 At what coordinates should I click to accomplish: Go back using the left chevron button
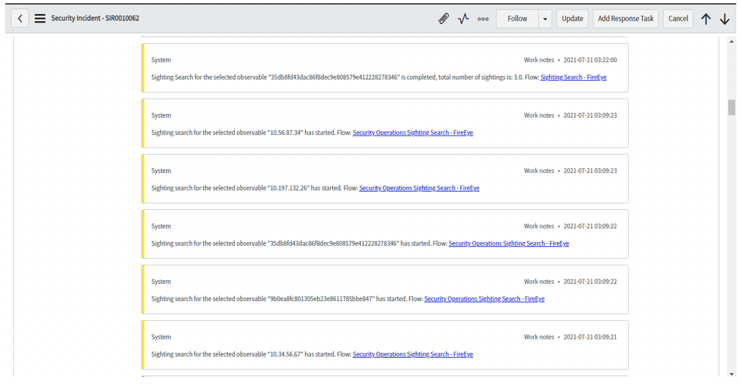[x=20, y=18]
